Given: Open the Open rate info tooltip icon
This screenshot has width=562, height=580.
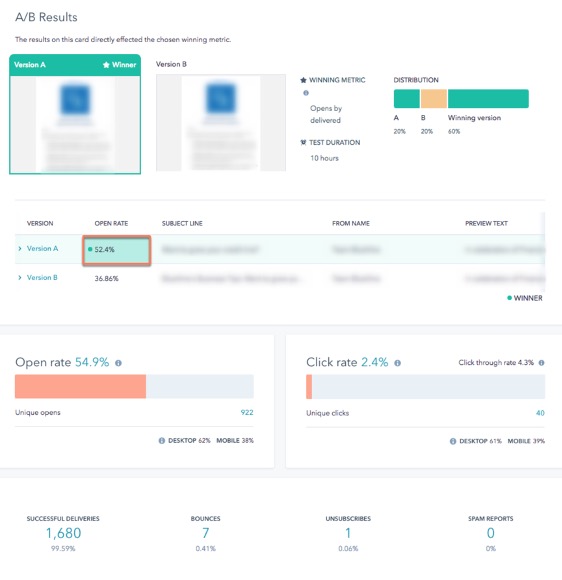Looking at the screenshot, I should pyautogui.click(x=118, y=363).
